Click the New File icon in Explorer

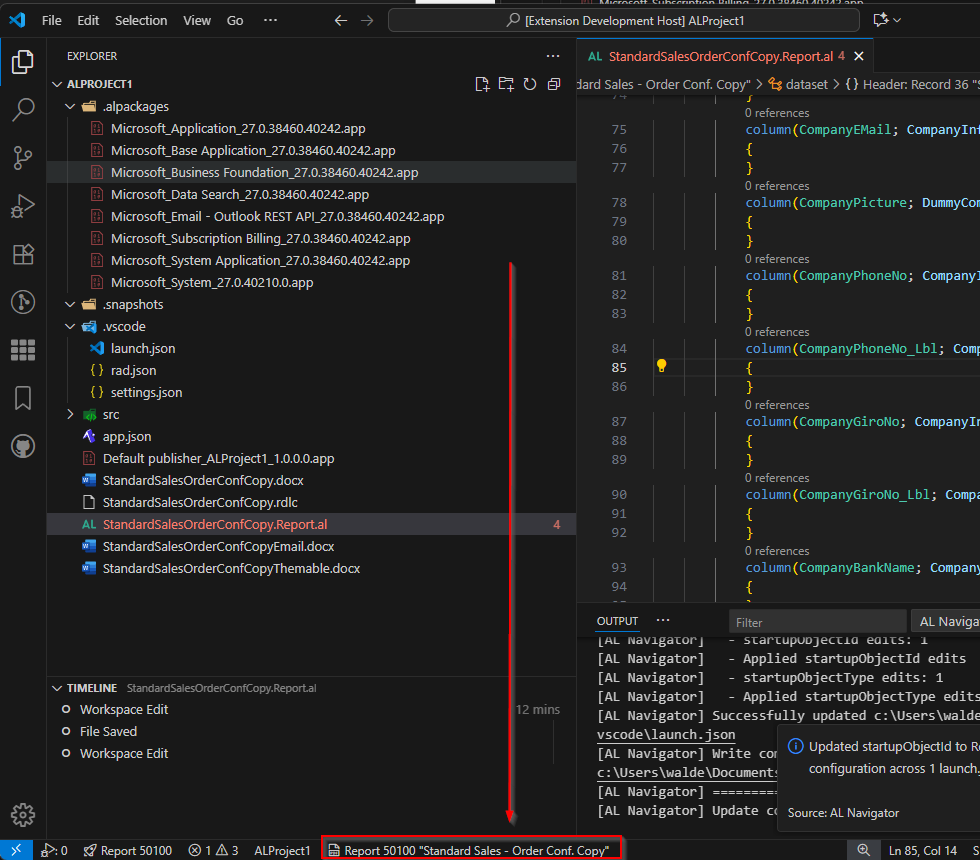point(483,85)
